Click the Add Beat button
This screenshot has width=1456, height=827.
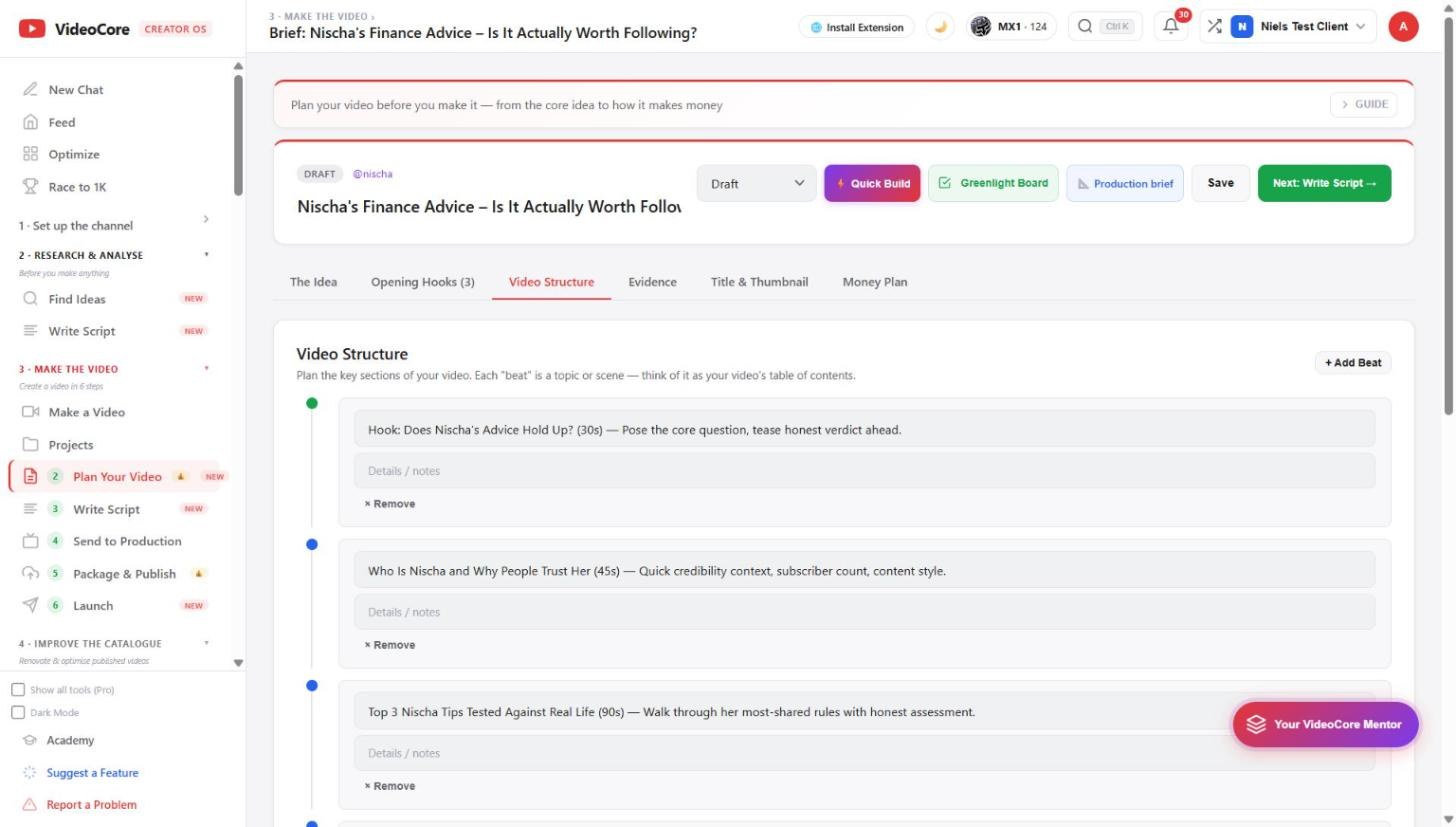coord(1353,363)
